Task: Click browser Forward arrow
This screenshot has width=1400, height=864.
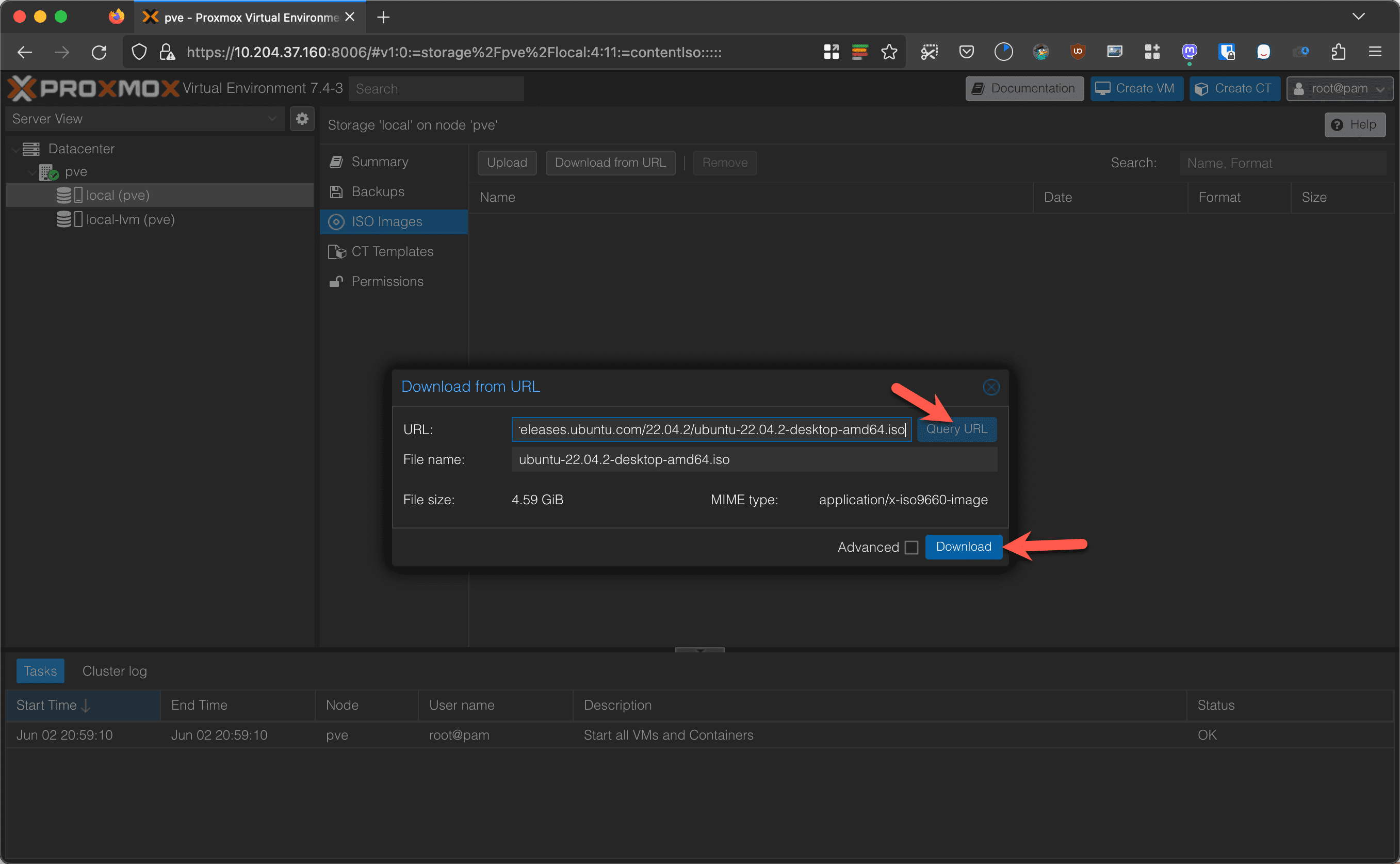Action: [x=62, y=53]
